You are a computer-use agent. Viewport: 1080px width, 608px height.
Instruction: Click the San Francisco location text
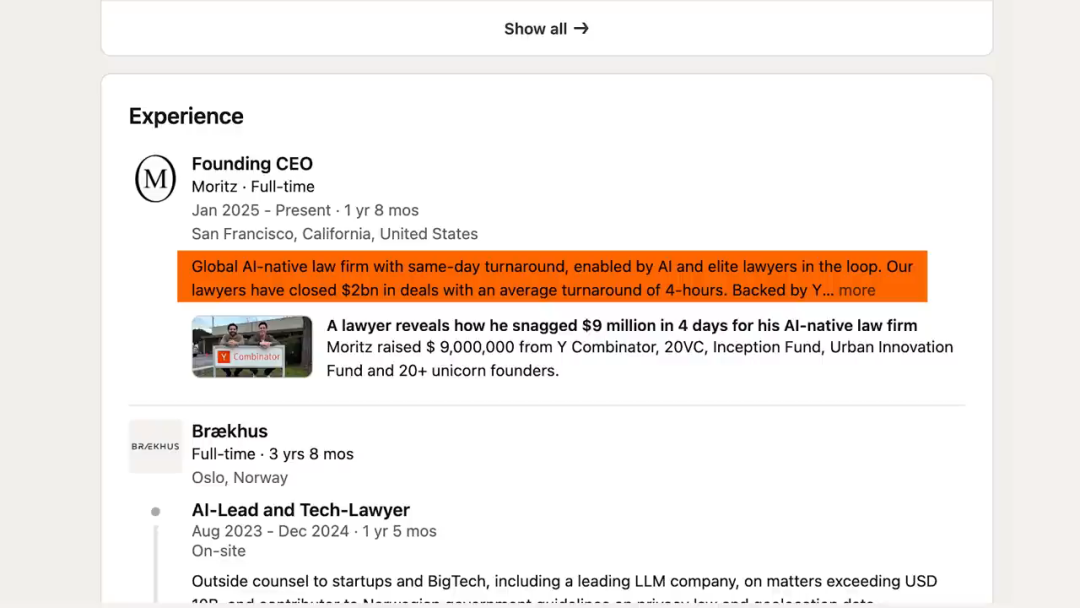(335, 234)
